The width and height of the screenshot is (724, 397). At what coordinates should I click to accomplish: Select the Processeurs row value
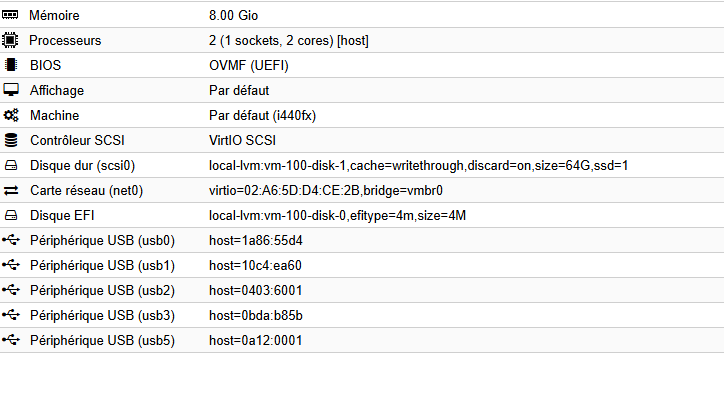coord(289,41)
